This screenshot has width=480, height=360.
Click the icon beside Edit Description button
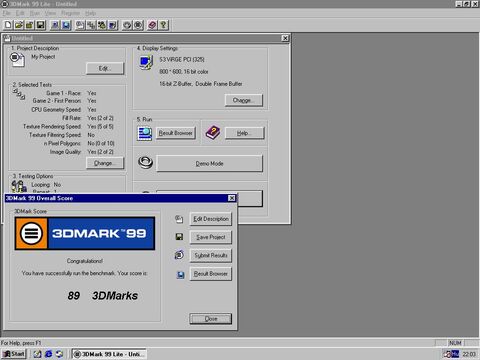point(179,219)
